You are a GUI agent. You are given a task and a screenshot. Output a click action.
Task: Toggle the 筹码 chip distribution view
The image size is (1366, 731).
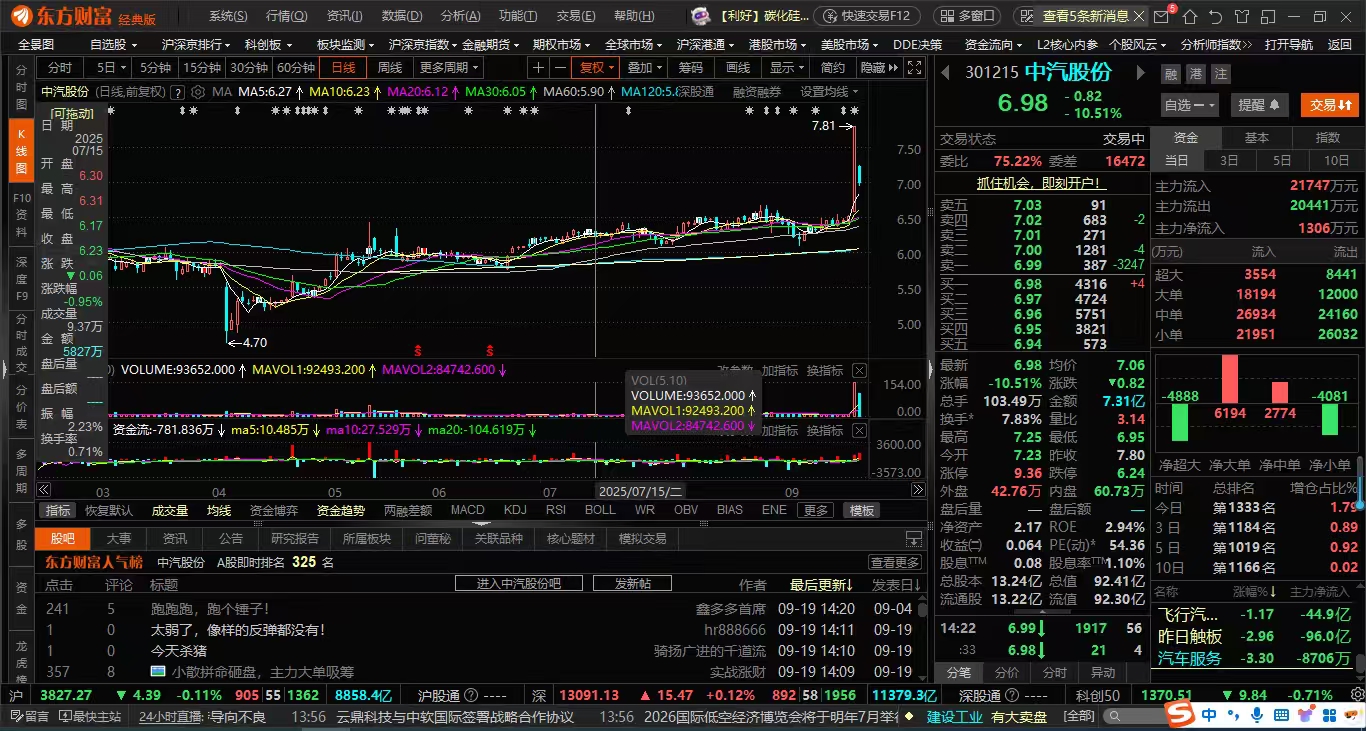[691, 67]
